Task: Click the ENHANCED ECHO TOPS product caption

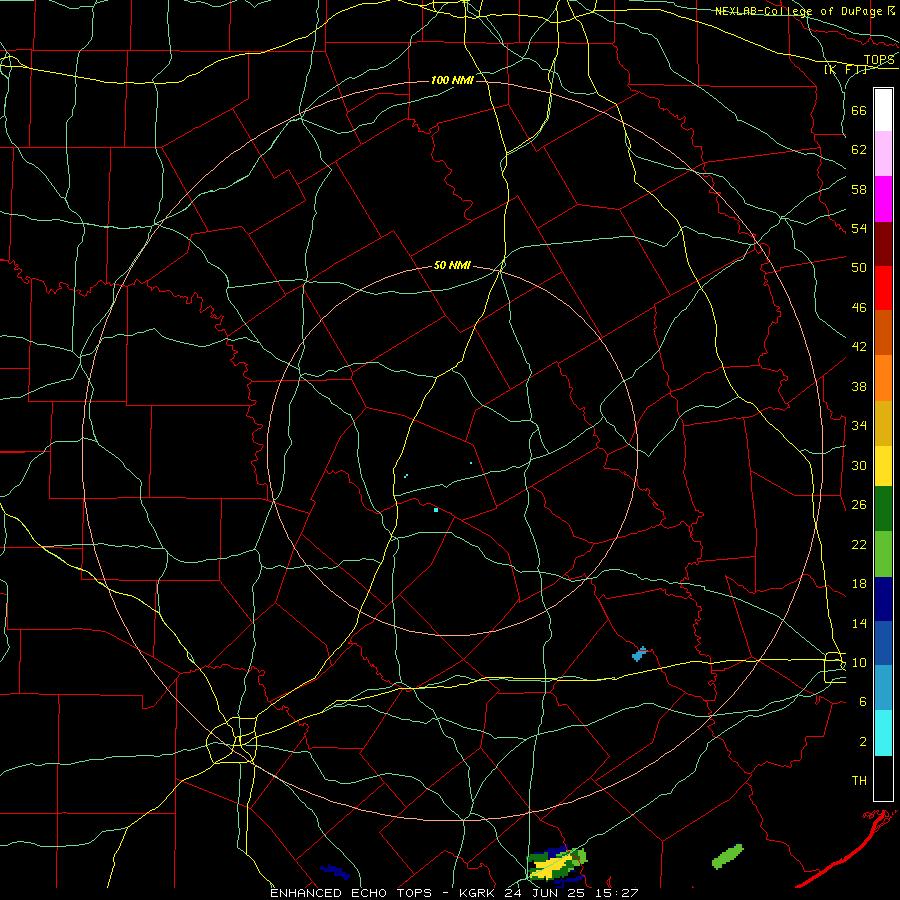Action: point(351,893)
